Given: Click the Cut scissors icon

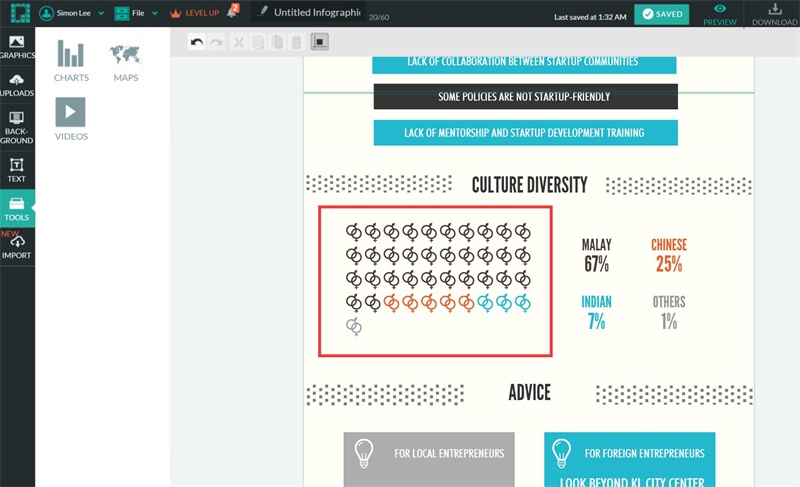Looking at the screenshot, I should [x=238, y=42].
